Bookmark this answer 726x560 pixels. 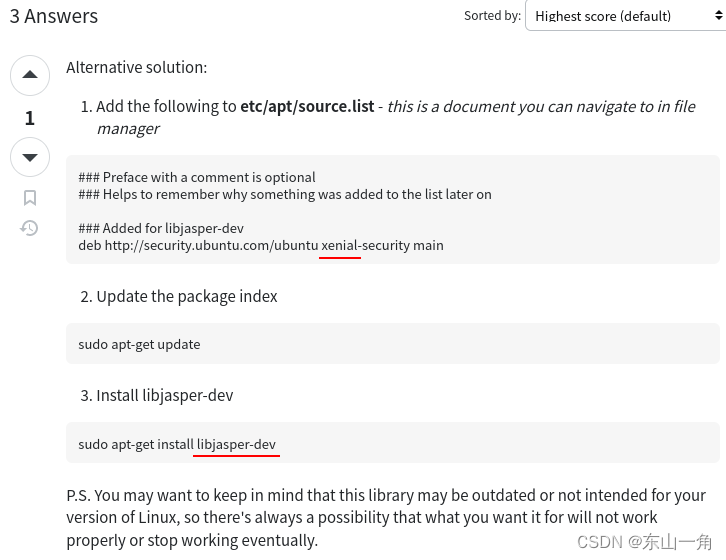pos(30,198)
